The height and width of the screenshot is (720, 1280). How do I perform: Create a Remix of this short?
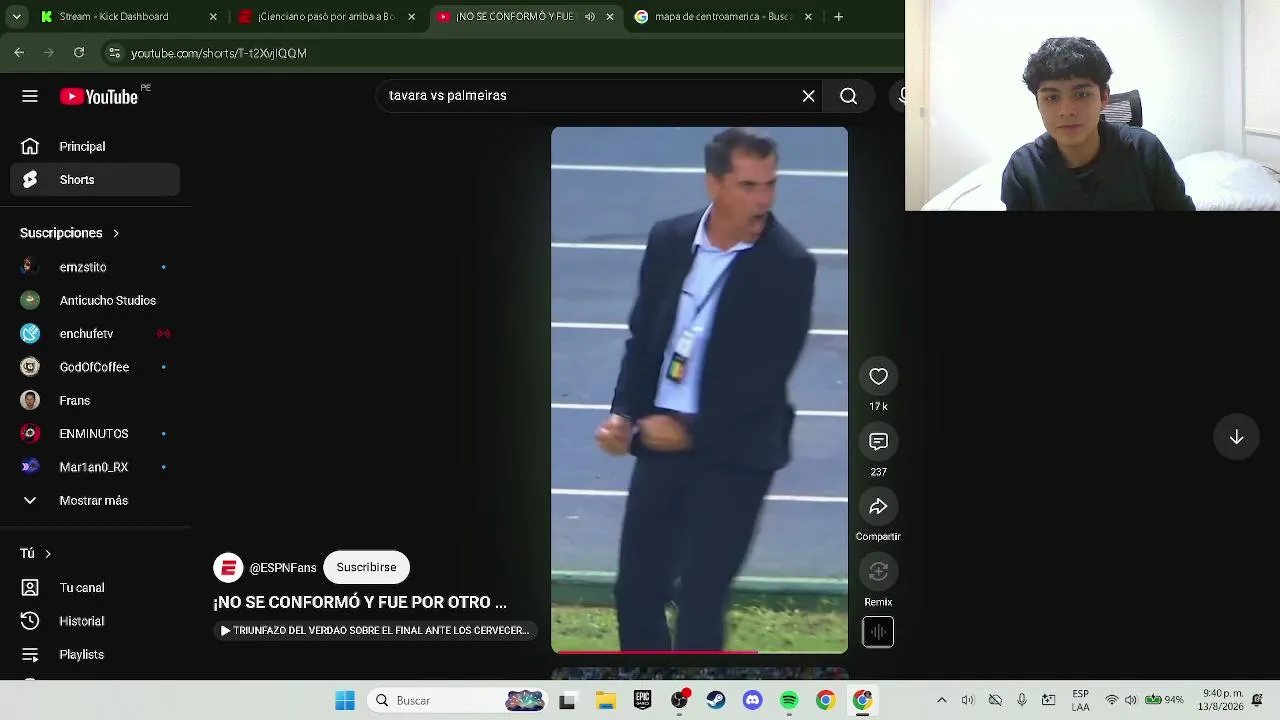click(878, 572)
